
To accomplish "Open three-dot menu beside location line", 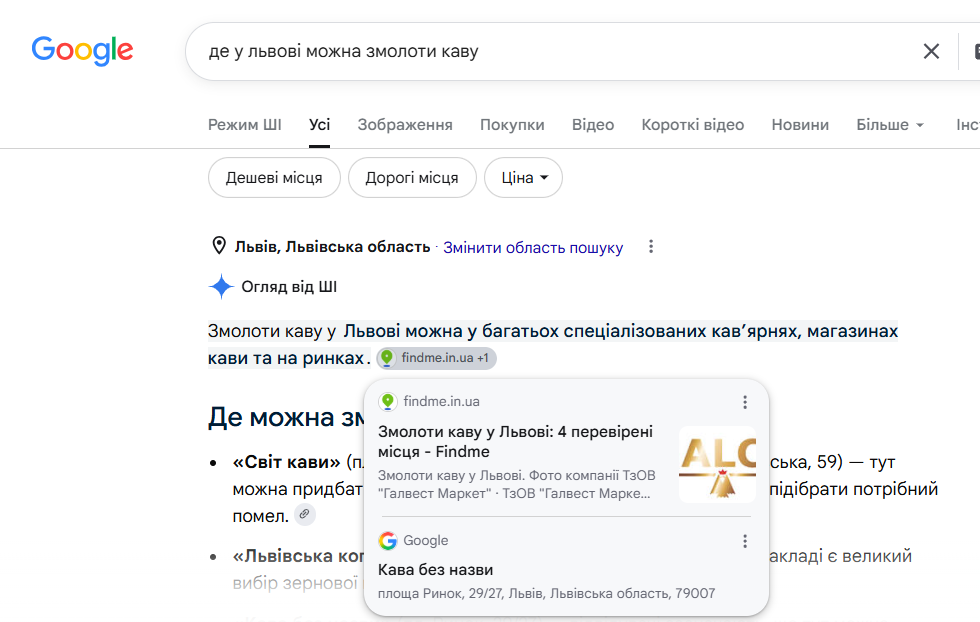I will (x=651, y=246).
